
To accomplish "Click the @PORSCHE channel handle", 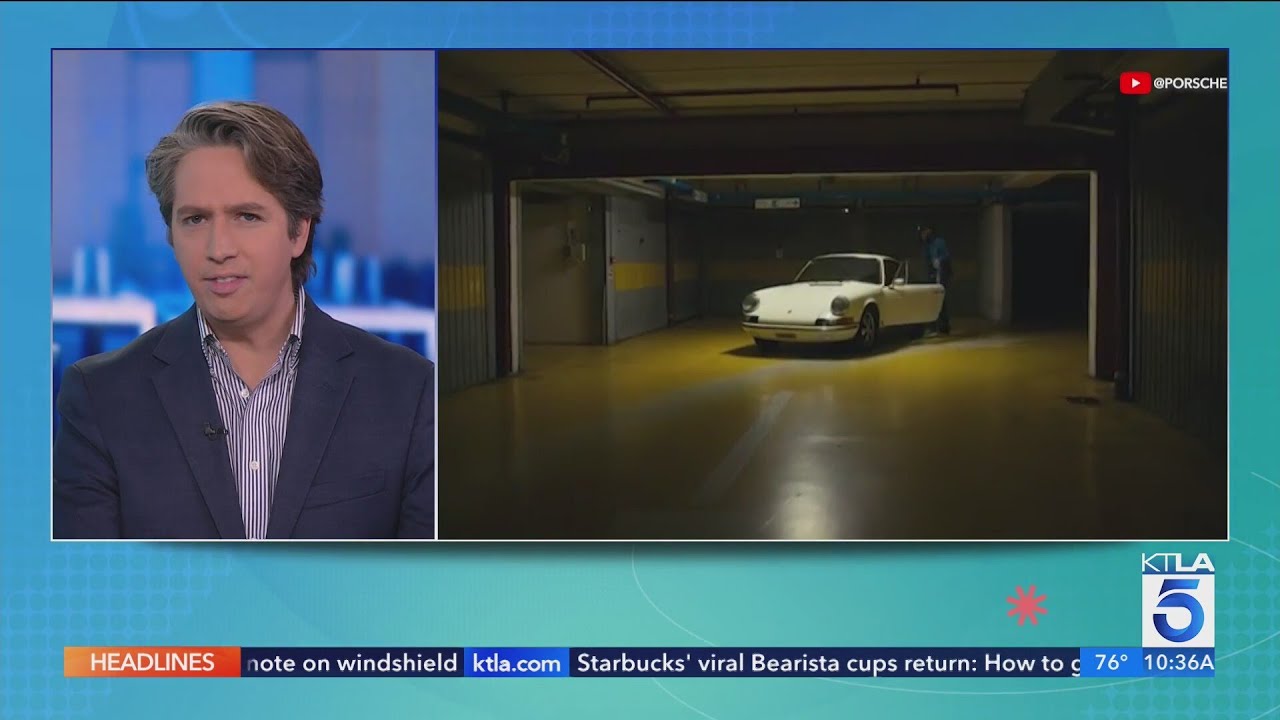I will [x=1190, y=83].
